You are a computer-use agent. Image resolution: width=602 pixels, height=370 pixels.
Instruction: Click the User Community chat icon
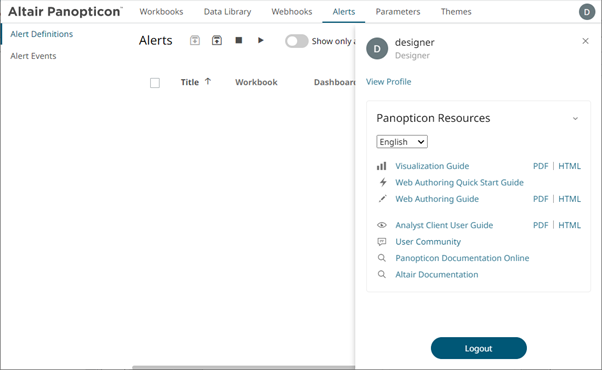coord(382,242)
